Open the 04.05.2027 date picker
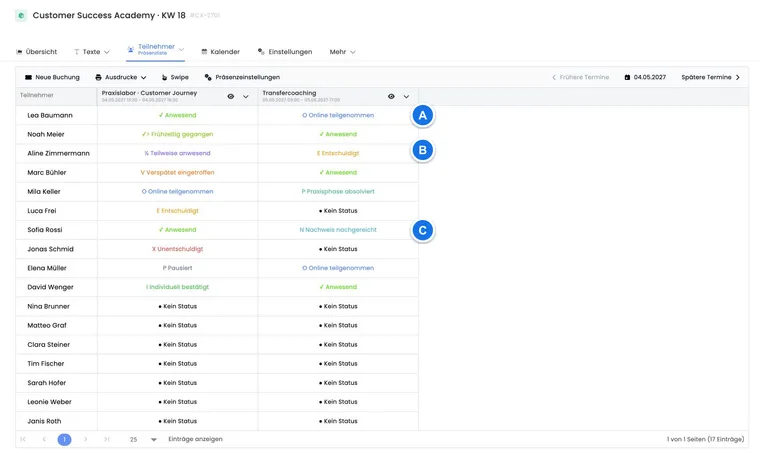Screen dimensions: 760x455 point(645,78)
